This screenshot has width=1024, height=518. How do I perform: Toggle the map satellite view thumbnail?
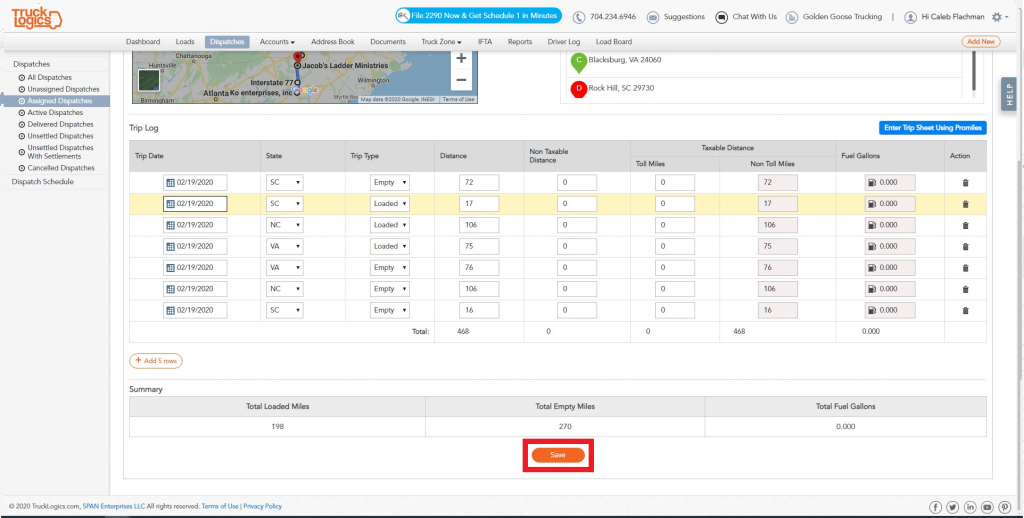point(149,81)
